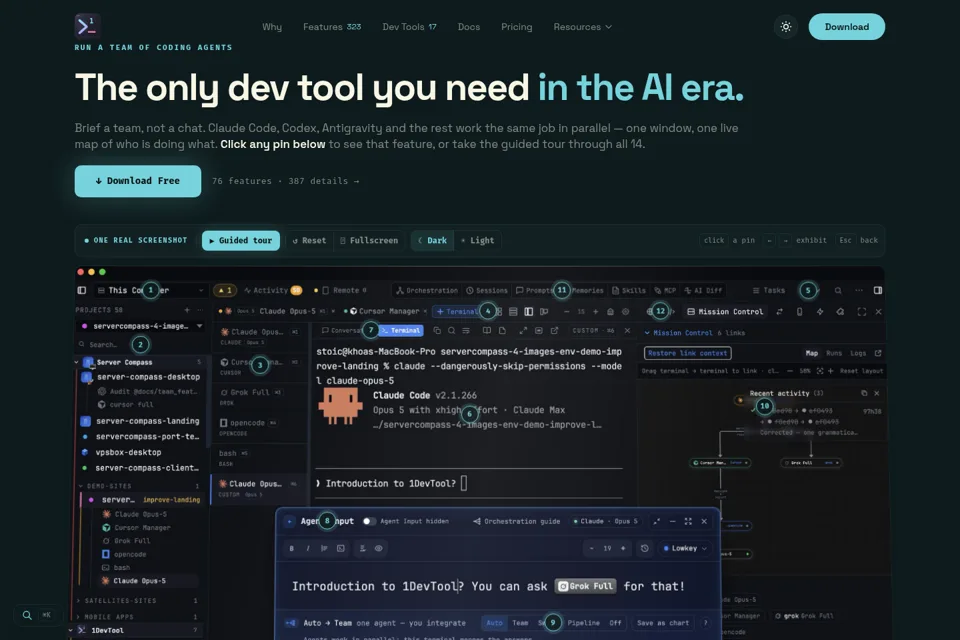This screenshot has height=640, width=960.
Task: Open the Features nav item
Action: point(332,27)
